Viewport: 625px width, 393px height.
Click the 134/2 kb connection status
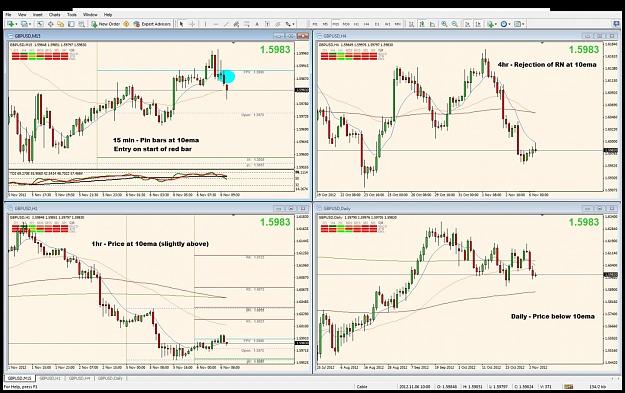[598, 387]
